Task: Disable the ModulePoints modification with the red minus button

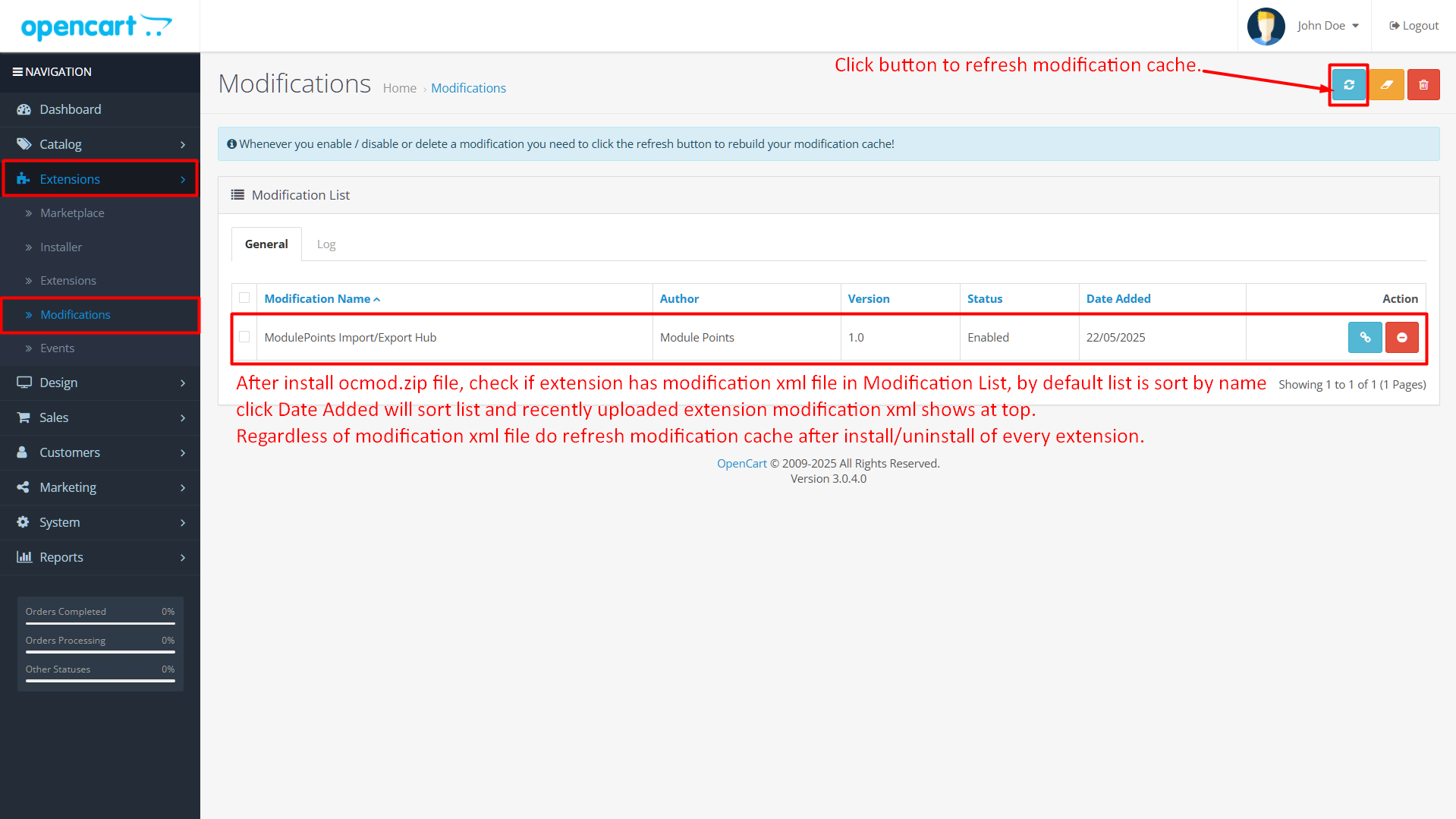Action: (x=1401, y=338)
